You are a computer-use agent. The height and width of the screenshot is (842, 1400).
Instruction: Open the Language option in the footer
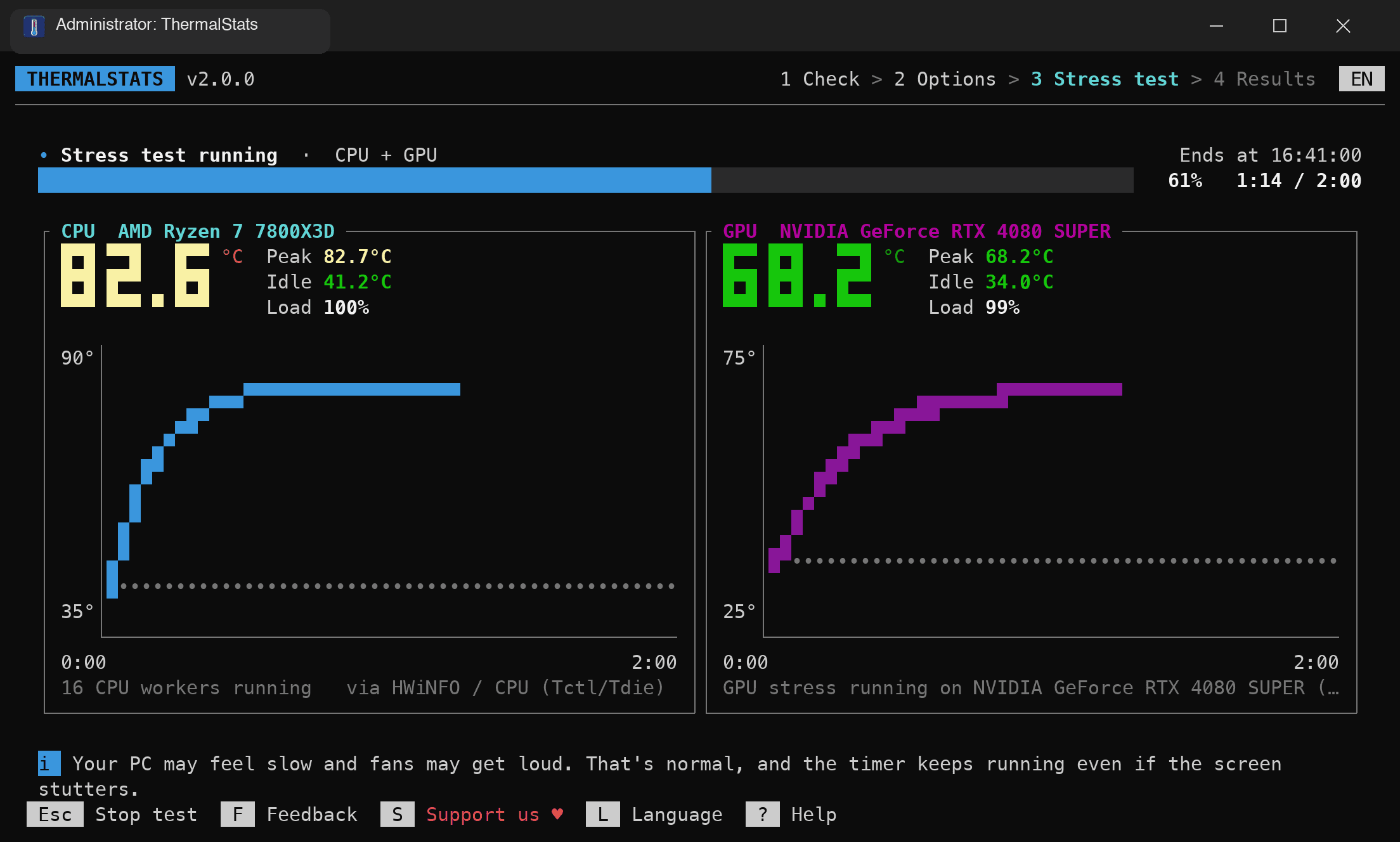(x=677, y=814)
